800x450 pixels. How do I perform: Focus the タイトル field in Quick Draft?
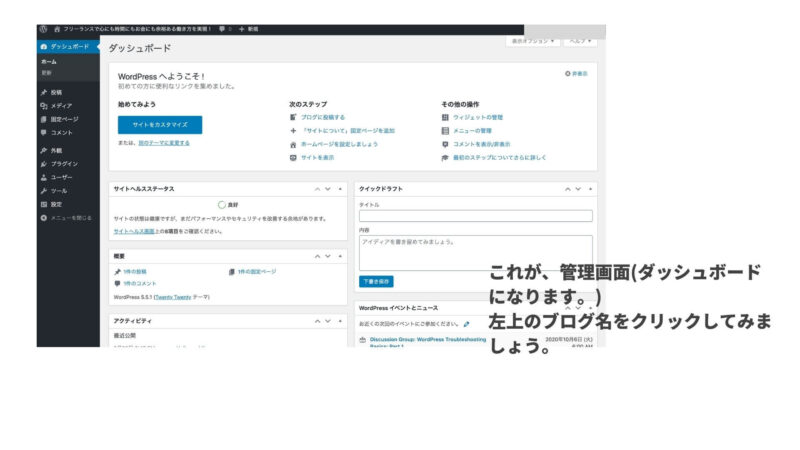tap(476, 216)
